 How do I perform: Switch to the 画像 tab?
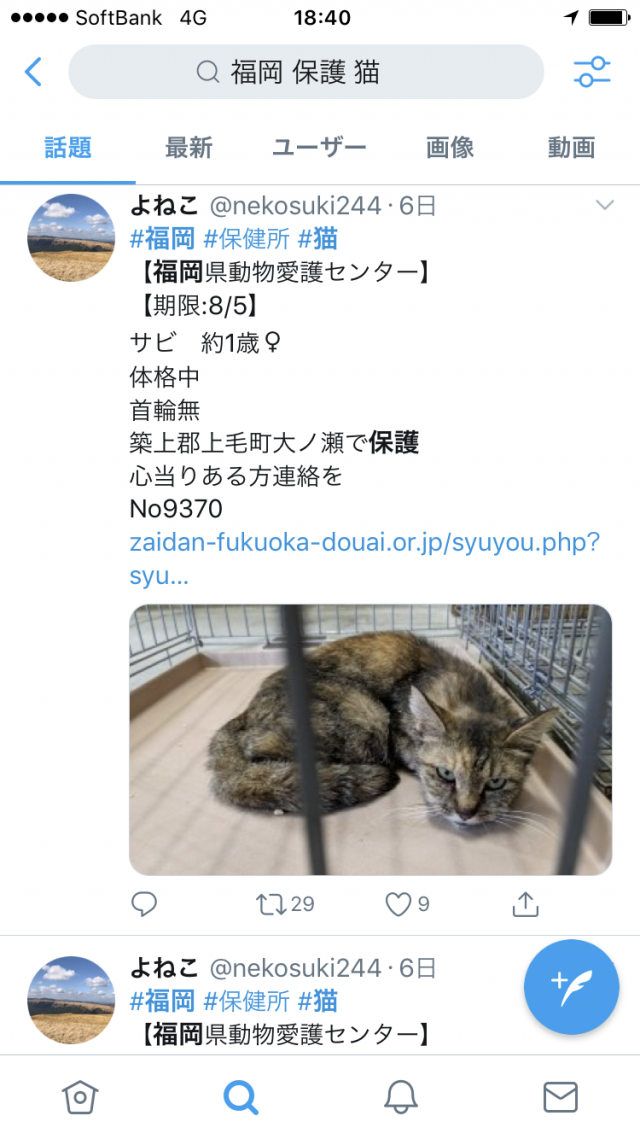450,147
